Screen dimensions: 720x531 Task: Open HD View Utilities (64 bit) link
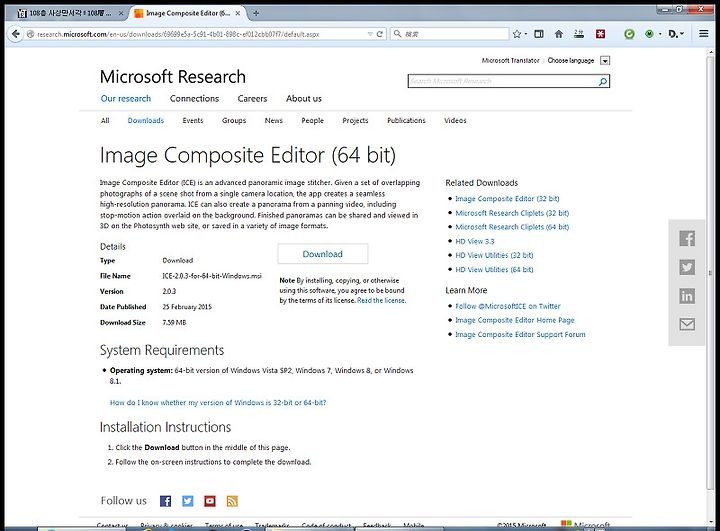pos(494,270)
